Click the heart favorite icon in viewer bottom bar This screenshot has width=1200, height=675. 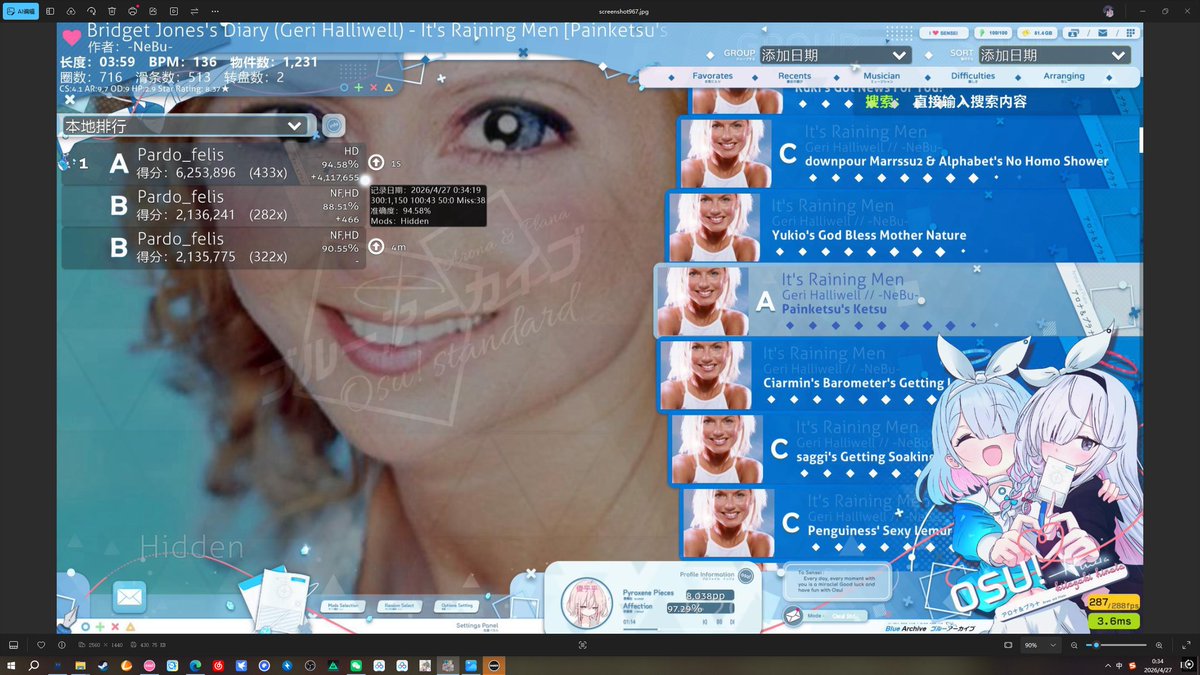pyautogui.click(x=41, y=645)
